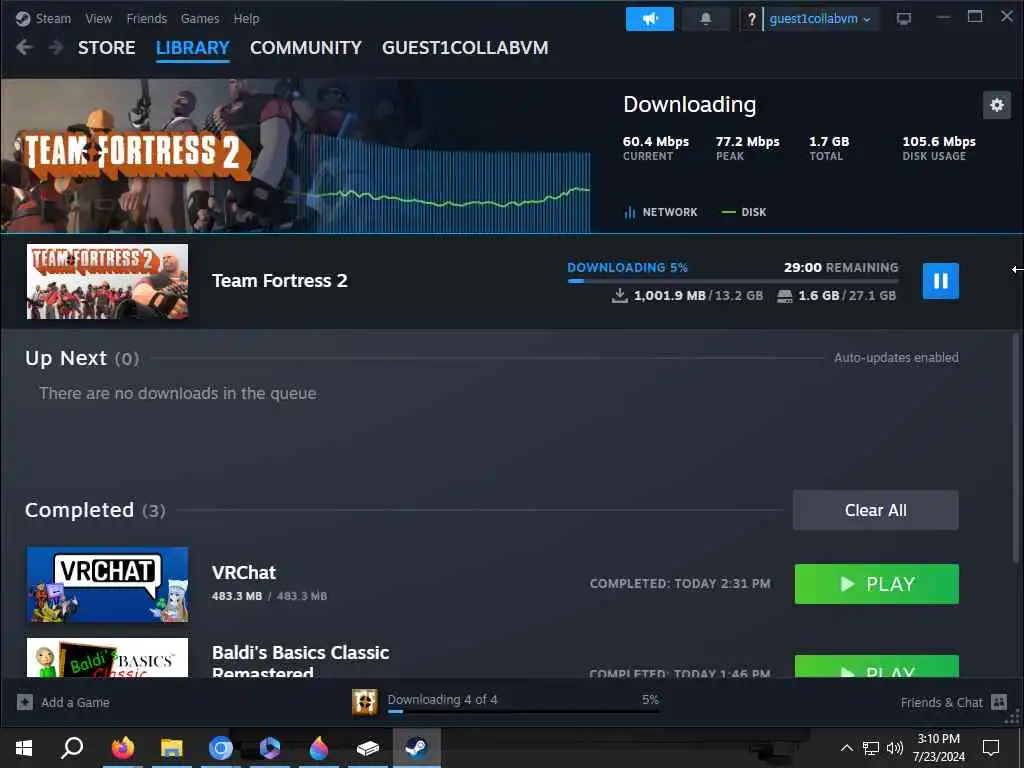The image size is (1024, 768).
Task: Open the notifications bell
Action: click(x=705, y=19)
